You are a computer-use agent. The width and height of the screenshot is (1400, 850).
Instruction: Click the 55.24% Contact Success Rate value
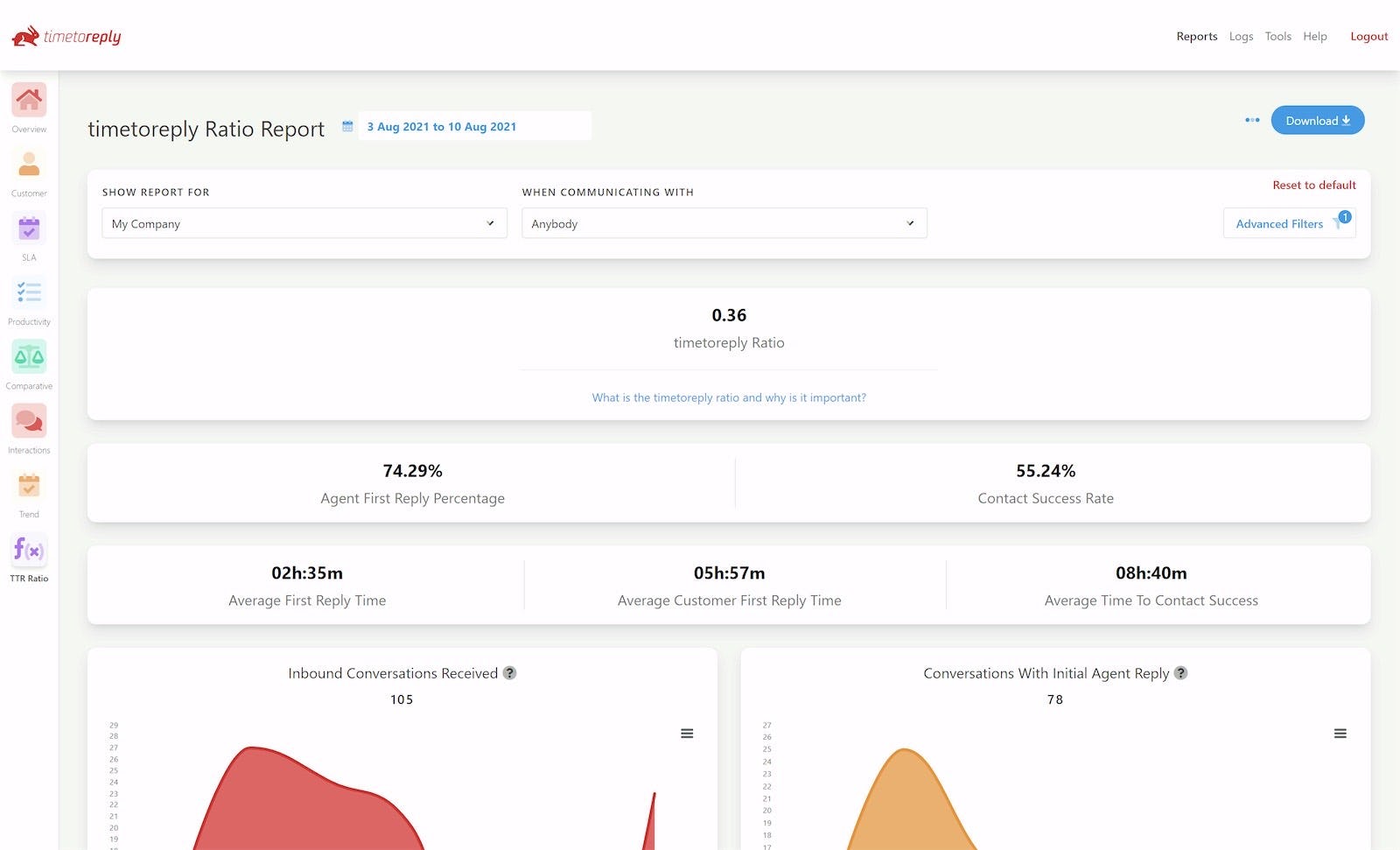1046,471
